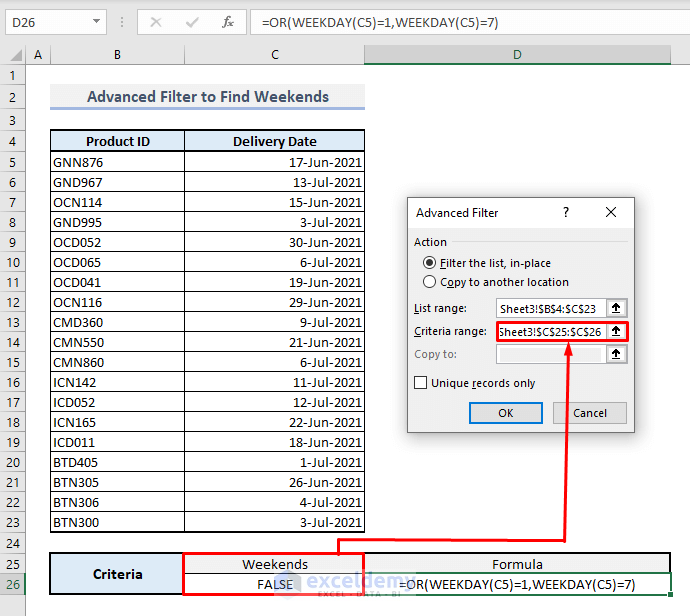Click the Criteria range input field
This screenshot has height=616, width=690.
coord(551,331)
